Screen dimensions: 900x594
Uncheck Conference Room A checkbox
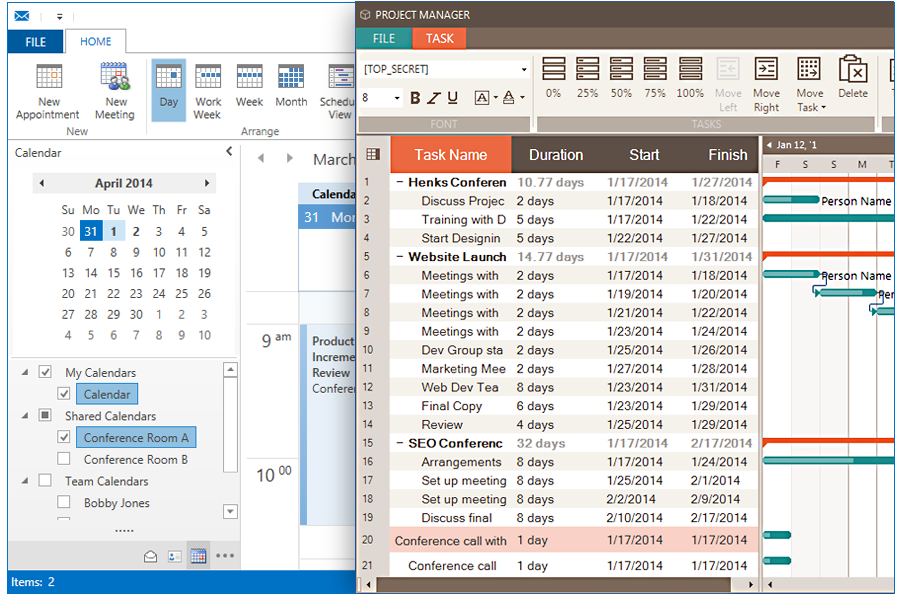[64, 437]
